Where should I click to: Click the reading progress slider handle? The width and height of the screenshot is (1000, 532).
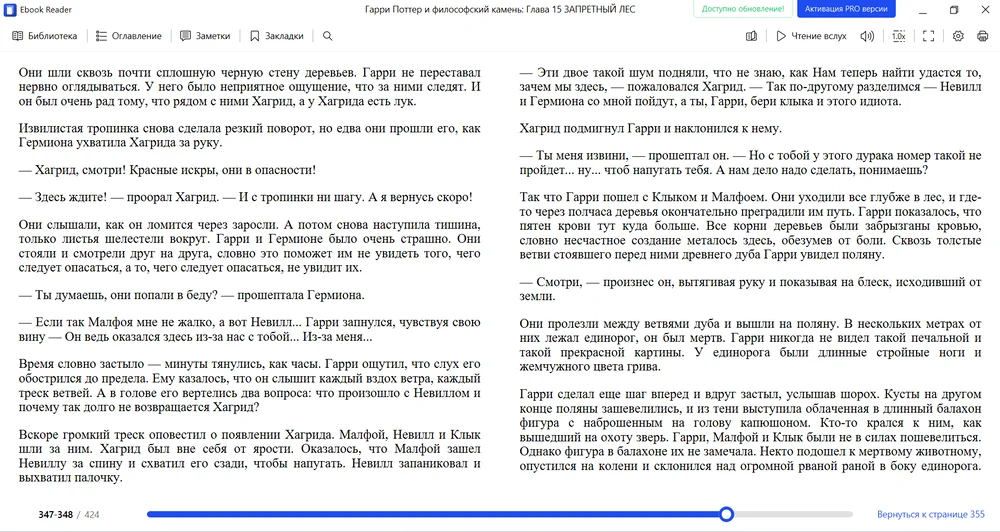tap(726, 514)
